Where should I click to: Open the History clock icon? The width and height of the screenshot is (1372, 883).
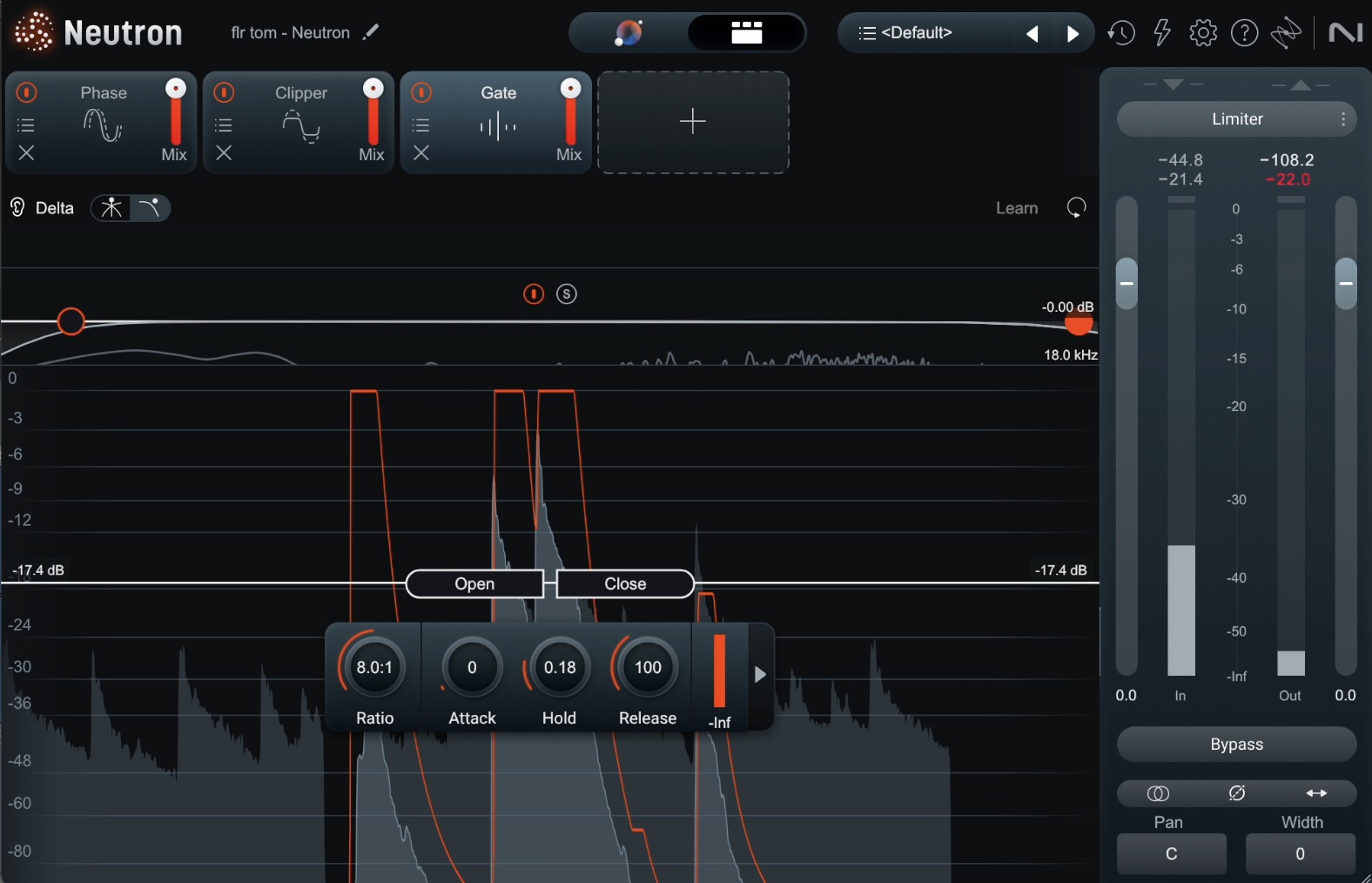click(1121, 33)
